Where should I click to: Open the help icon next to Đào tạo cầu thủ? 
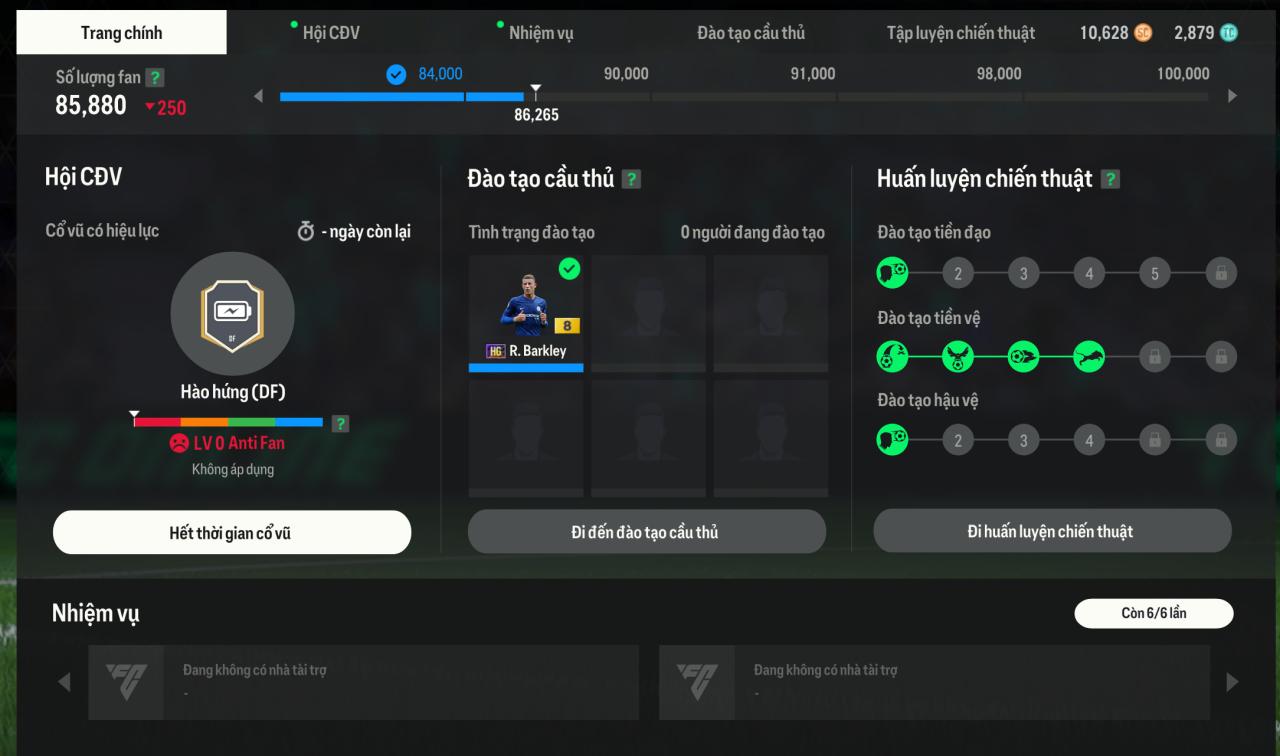point(631,179)
